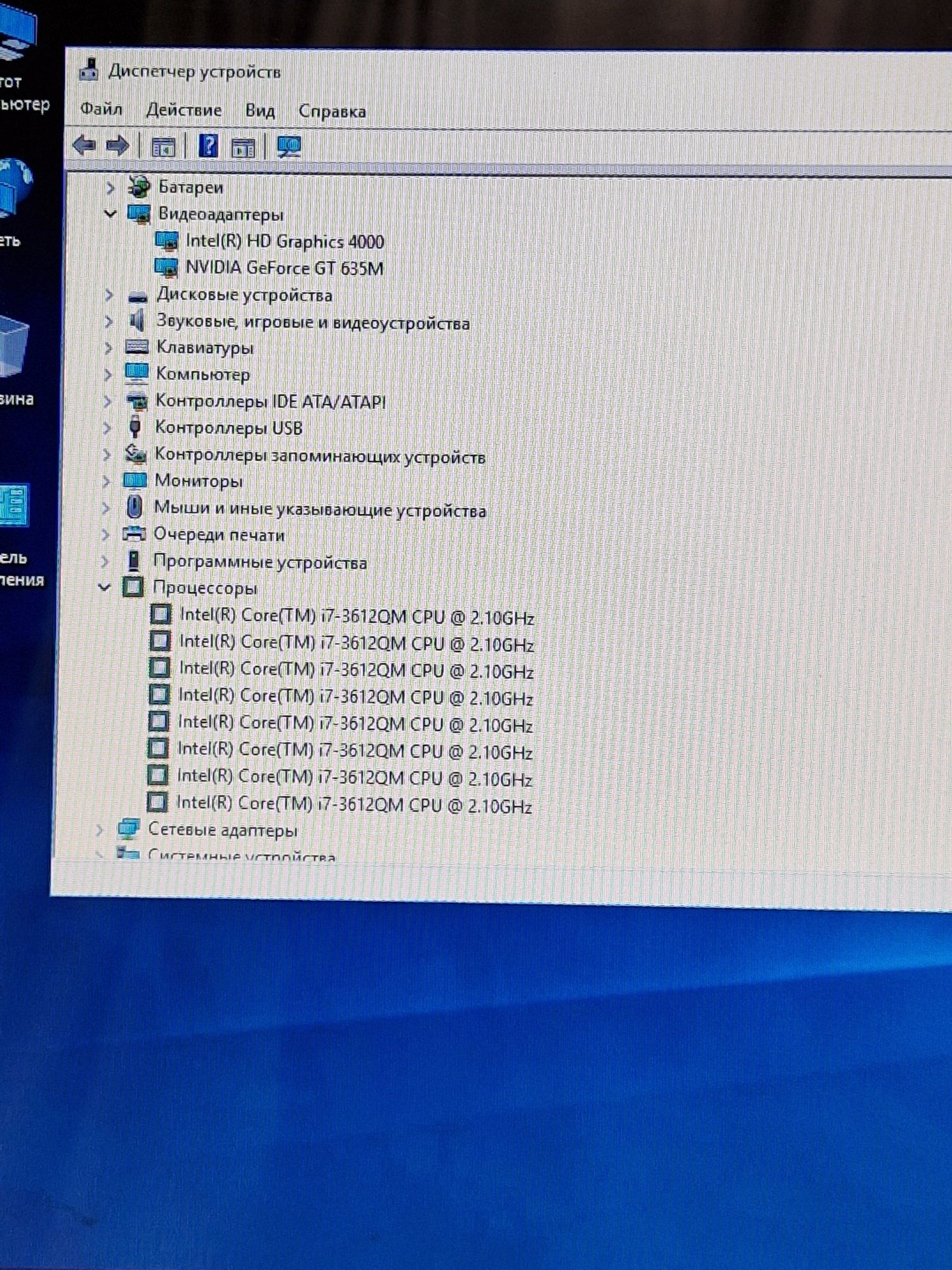952x1270 pixels.
Task: Click the Программные устройства icon
Action: 133,561
